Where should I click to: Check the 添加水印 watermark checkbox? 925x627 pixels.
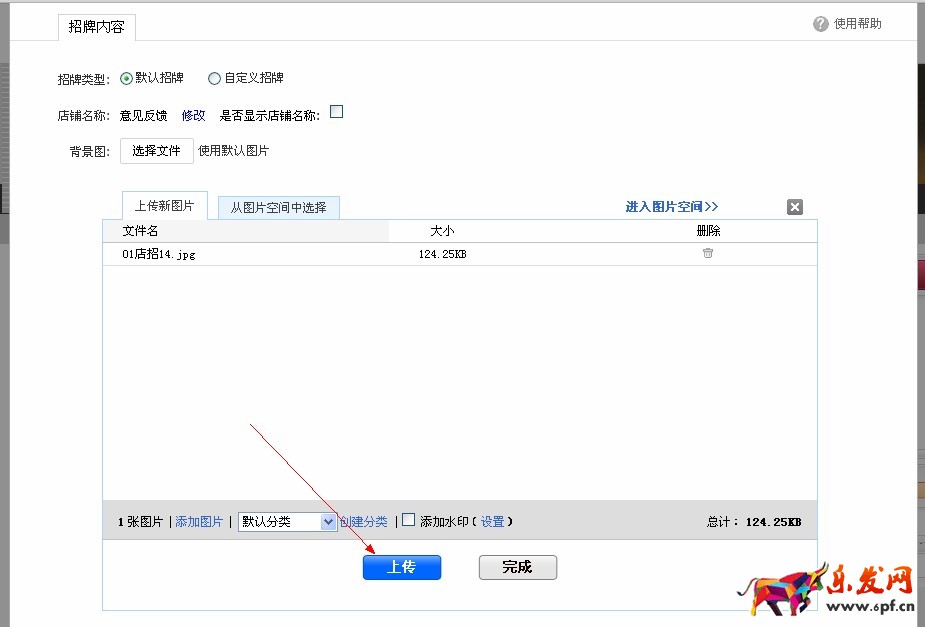tap(409, 520)
